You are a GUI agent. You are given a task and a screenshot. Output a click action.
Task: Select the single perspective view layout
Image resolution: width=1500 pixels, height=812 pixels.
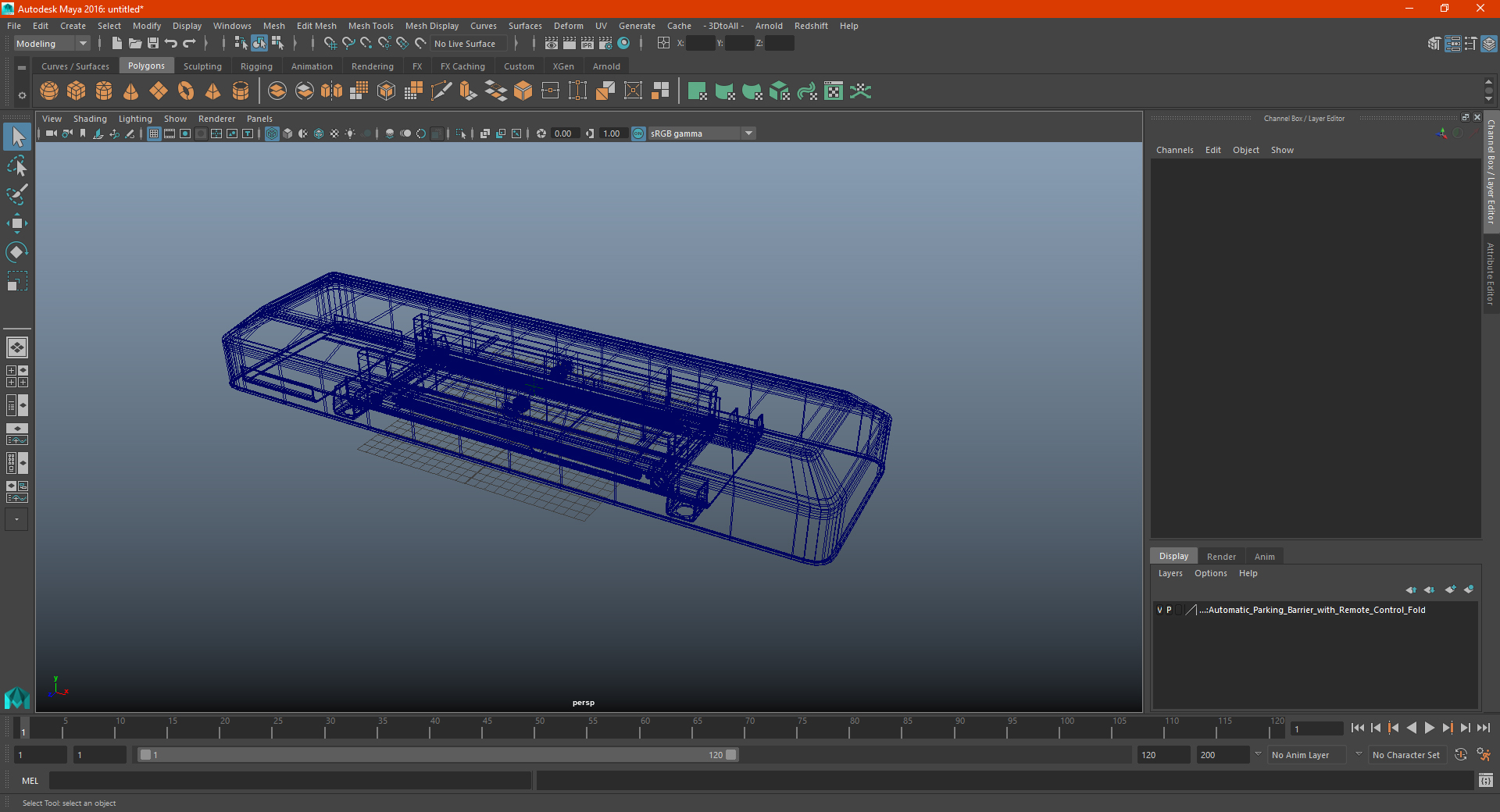pos(16,347)
